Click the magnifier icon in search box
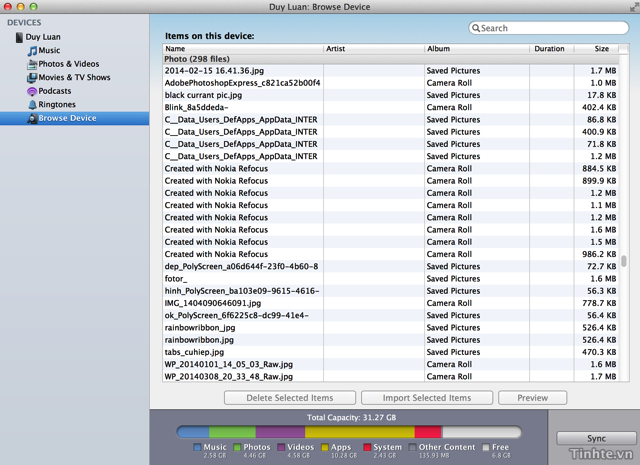The image size is (640, 465). pos(476,28)
